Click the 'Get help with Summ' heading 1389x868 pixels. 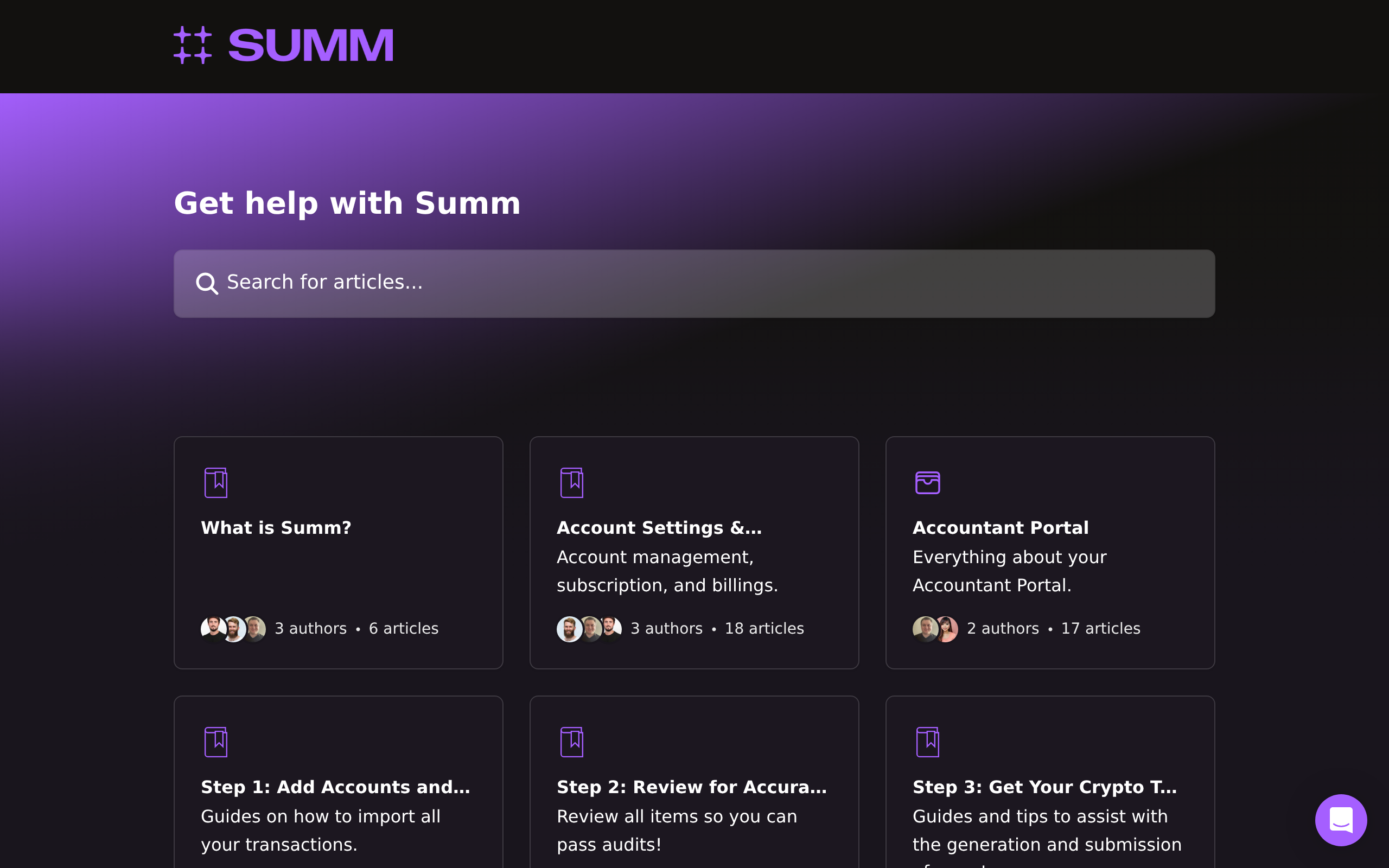[347, 203]
